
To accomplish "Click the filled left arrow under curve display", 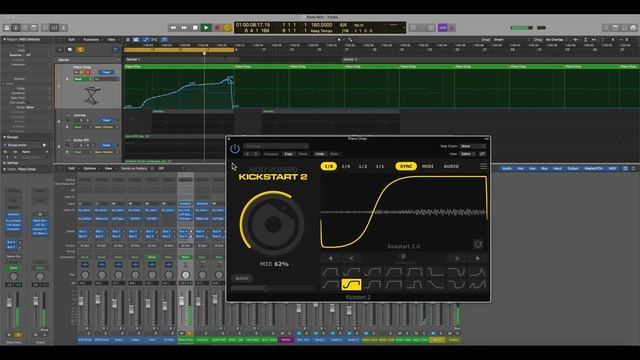I will pos(330,258).
